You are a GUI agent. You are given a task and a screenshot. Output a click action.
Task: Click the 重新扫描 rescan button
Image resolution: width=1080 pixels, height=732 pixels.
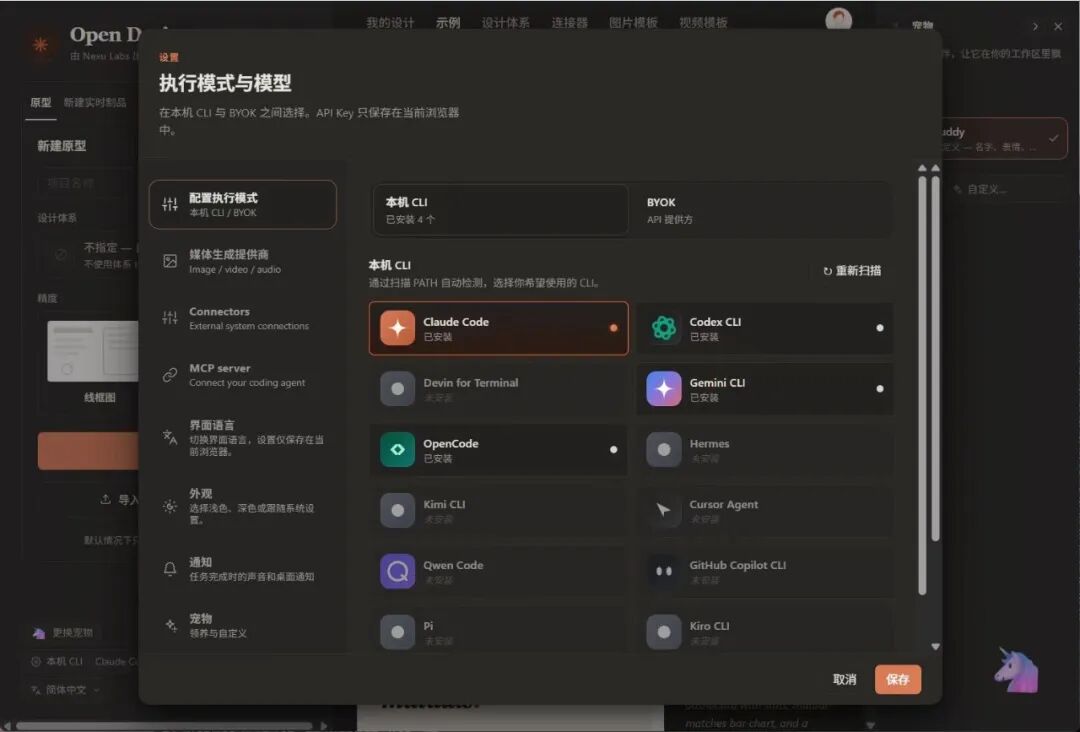tap(851, 271)
